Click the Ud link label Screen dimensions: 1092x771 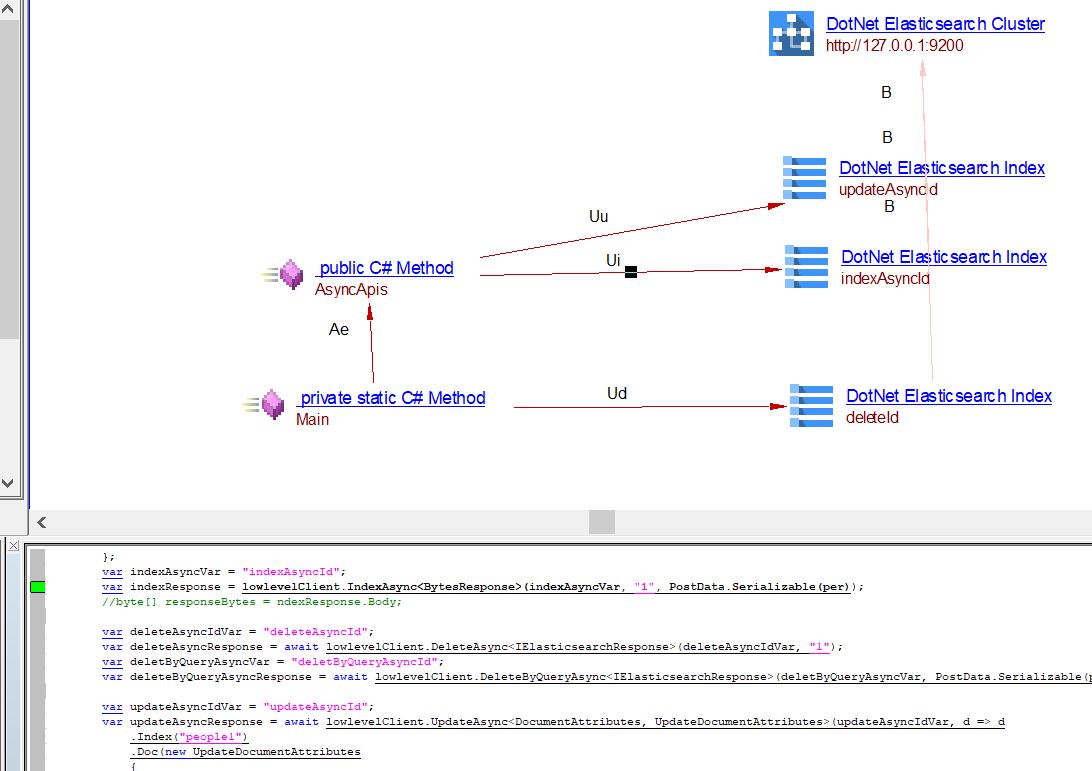(617, 394)
